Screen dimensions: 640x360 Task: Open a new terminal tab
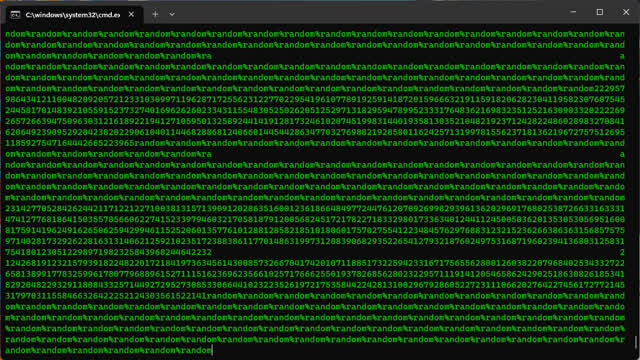[x=155, y=14]
